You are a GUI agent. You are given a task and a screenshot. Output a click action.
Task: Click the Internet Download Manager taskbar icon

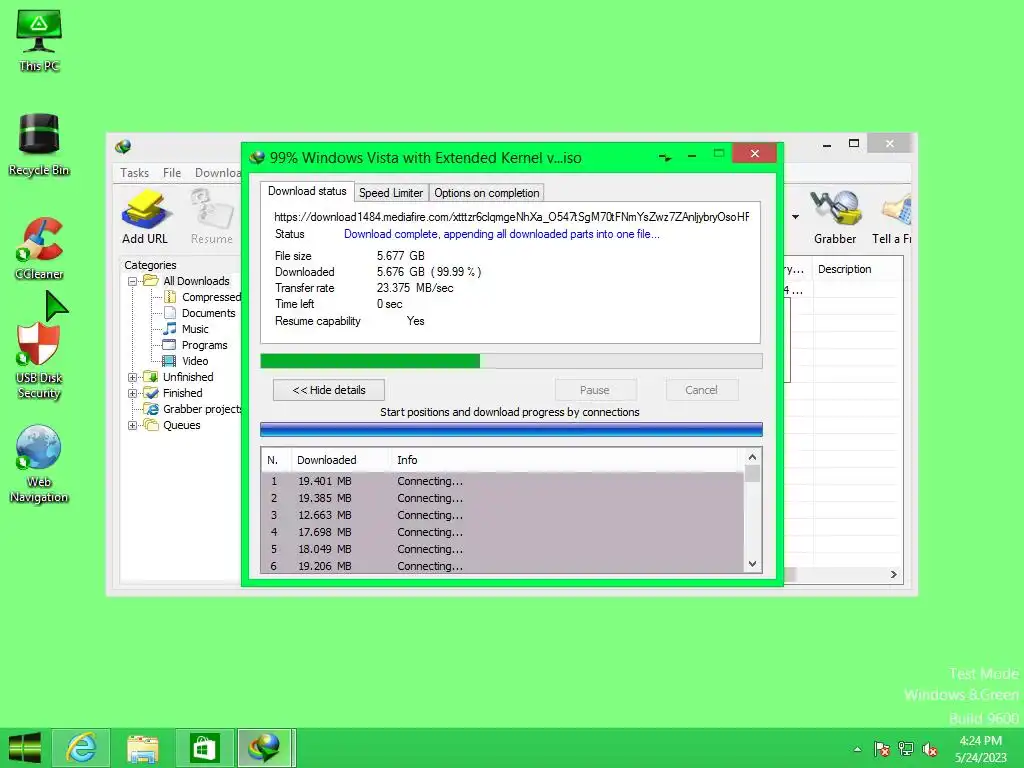pyautogui.click(x=265, y=748)
